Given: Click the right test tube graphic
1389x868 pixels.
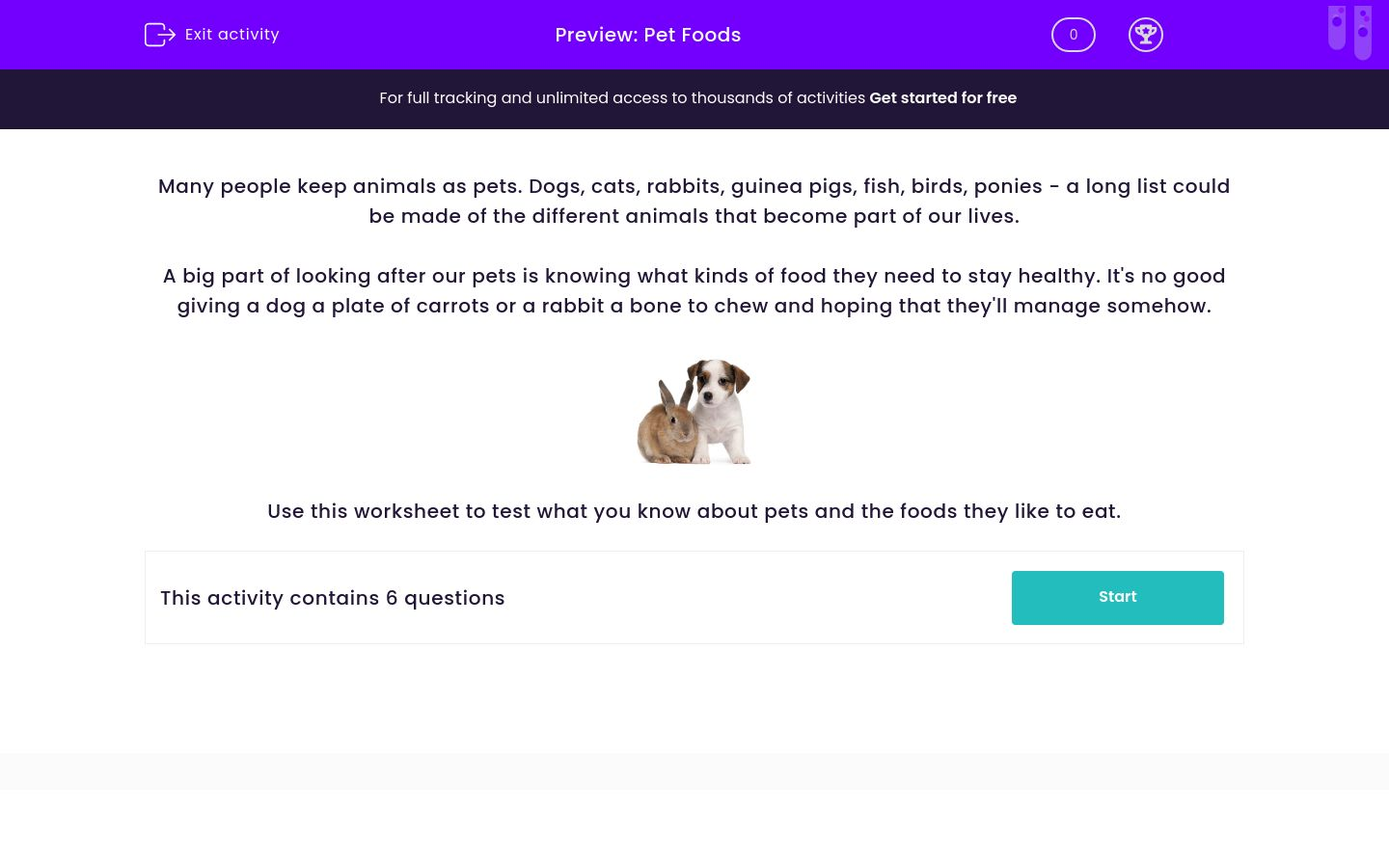Looking at the screenshot, I should coord(1363,32).
